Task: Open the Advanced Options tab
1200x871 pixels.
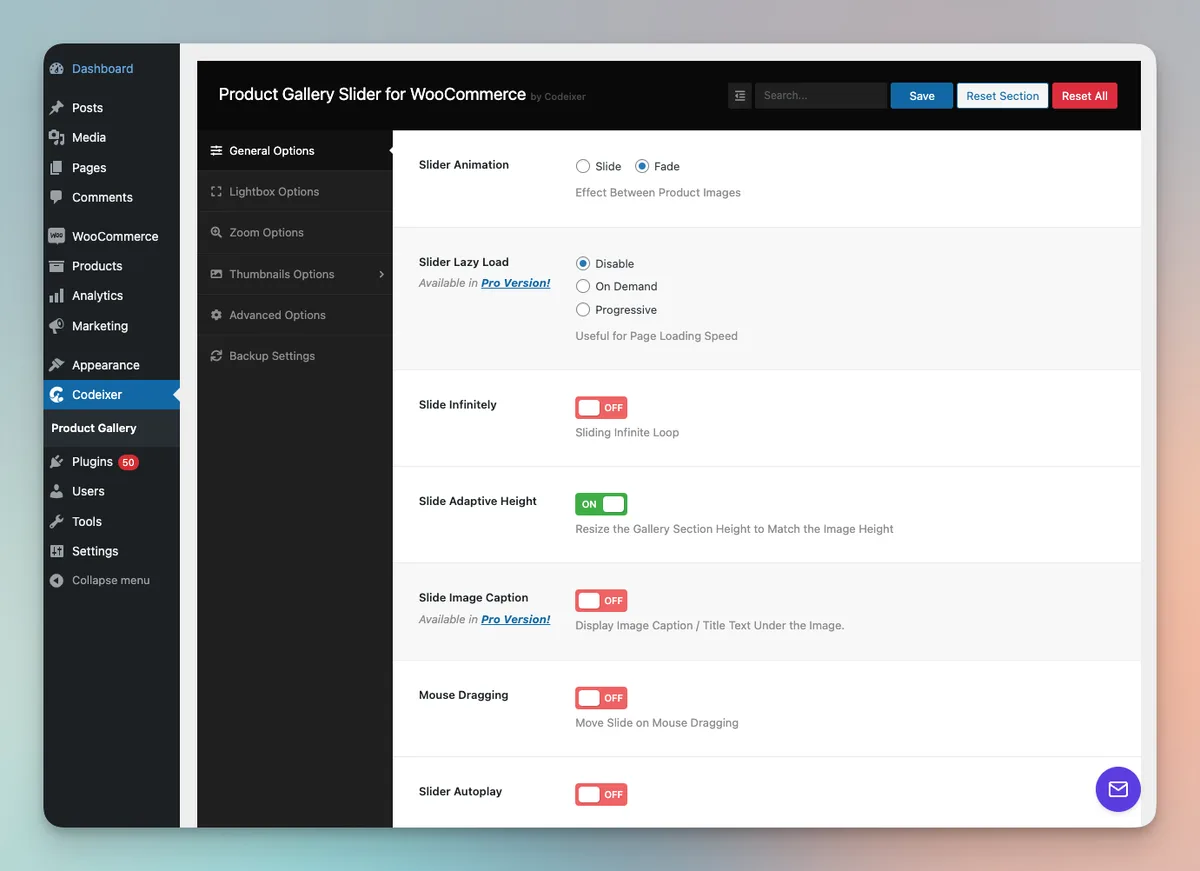Action: [x=295, y=315]
